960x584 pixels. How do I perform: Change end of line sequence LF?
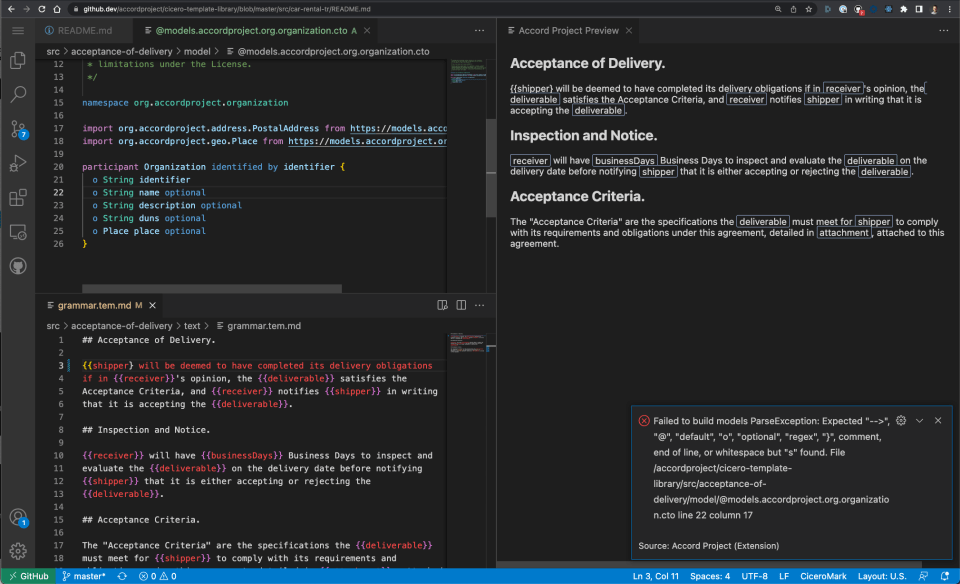(x=784, y=576)
